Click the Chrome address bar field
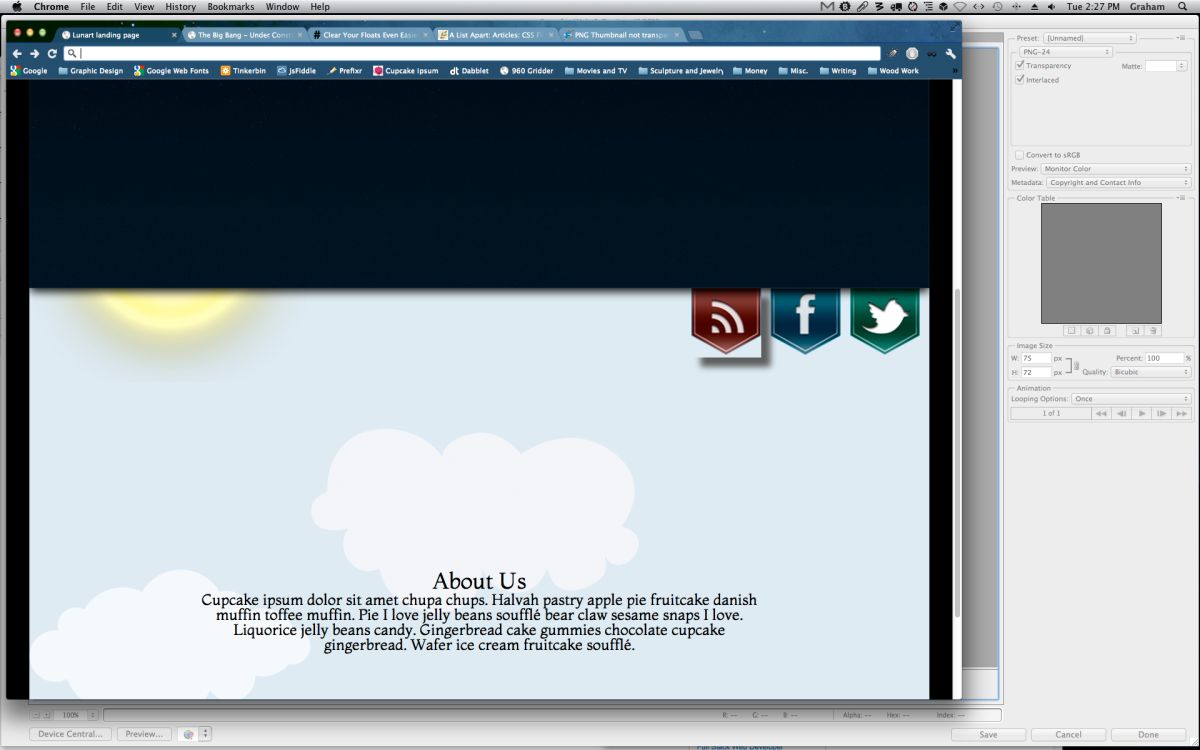1200x750 pixels. [472, 53]
